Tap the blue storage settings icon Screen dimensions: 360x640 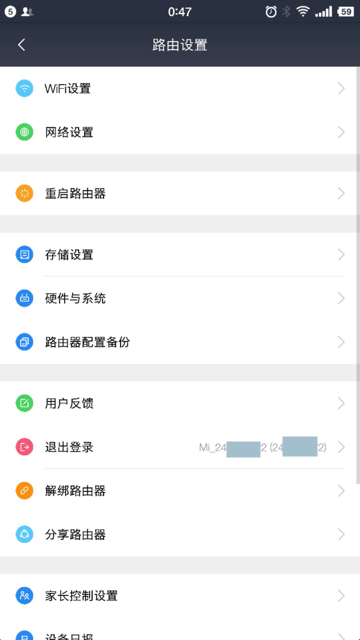click(24, 255)
